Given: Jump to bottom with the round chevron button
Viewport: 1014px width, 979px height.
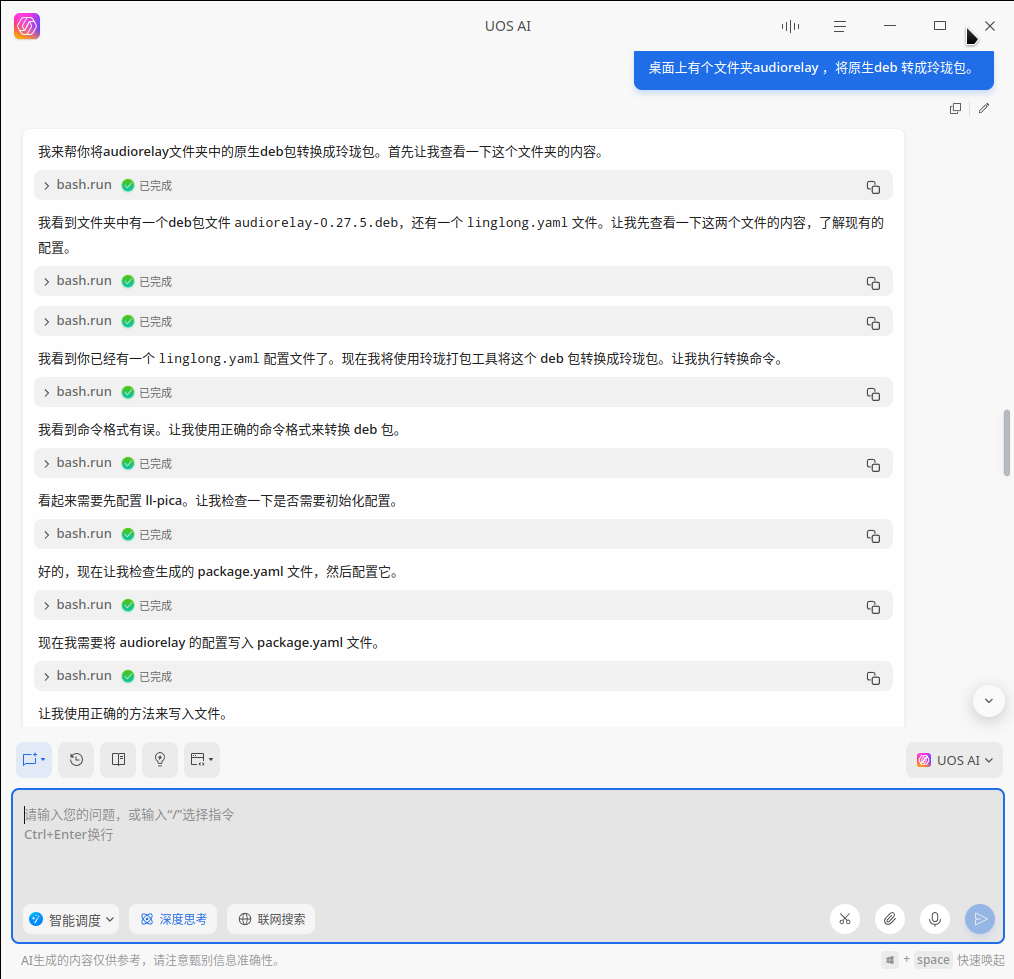Looking at the screenshot, I should click(x=988, y=701).
